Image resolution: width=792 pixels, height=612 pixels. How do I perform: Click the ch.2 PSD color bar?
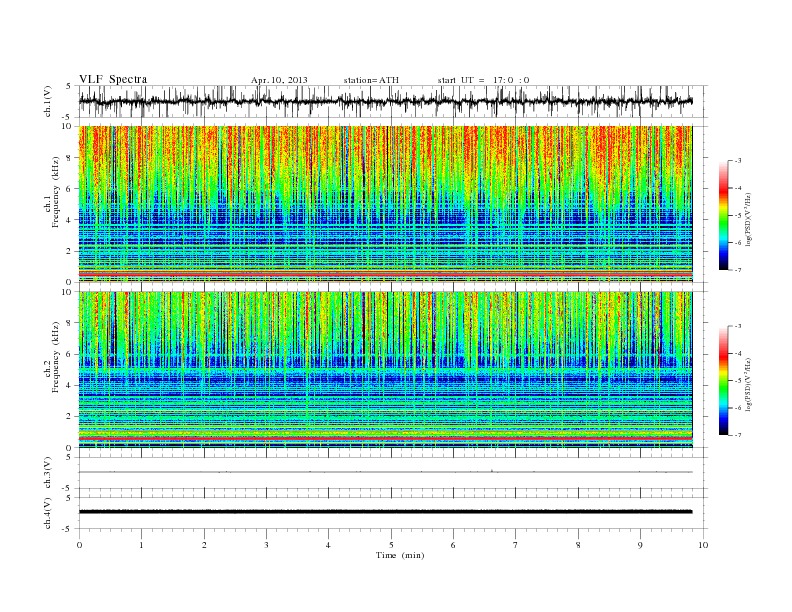(x=723, y=380)
